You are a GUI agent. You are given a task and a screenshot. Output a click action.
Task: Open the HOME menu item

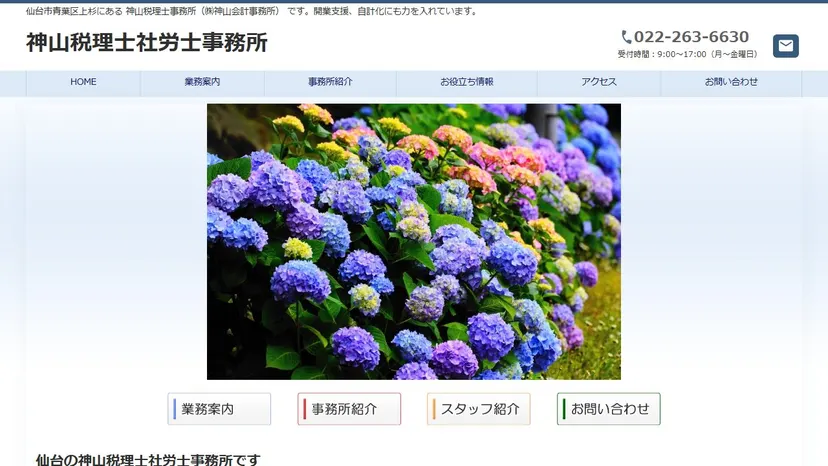pos(83,82)
